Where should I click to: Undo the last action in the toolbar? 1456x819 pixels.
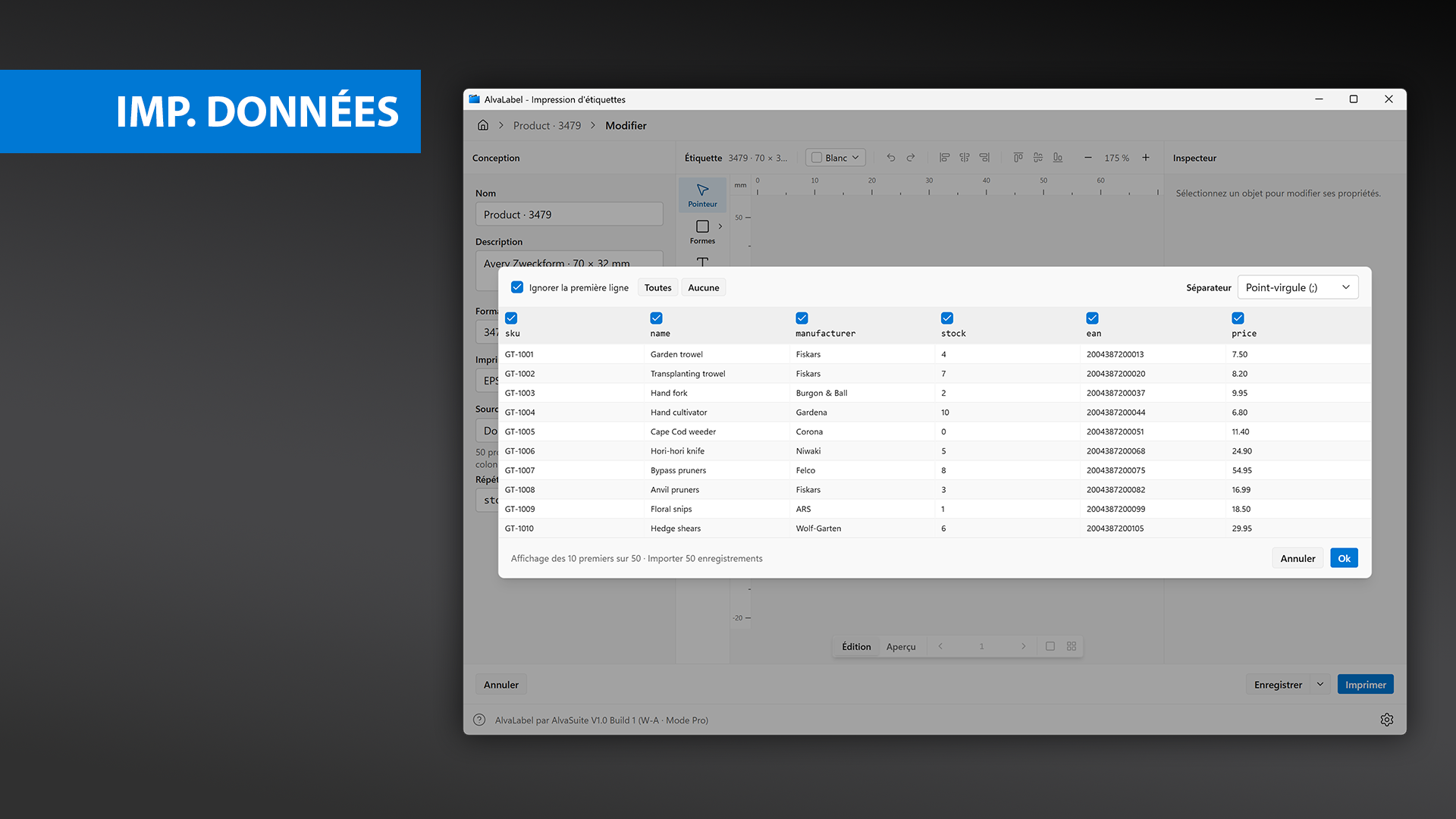pos(891,158)
